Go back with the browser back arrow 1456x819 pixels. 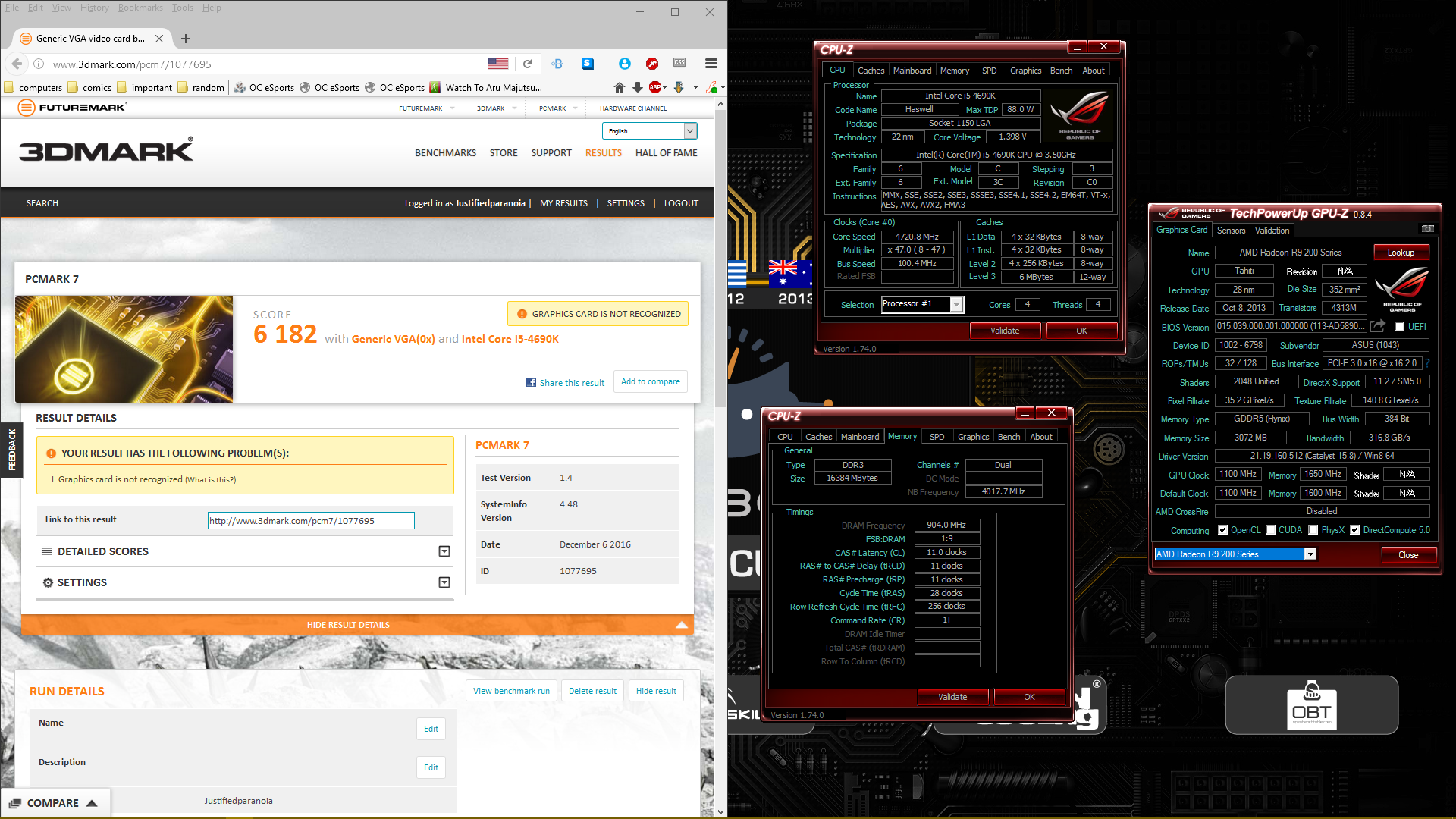click(17, 64)
